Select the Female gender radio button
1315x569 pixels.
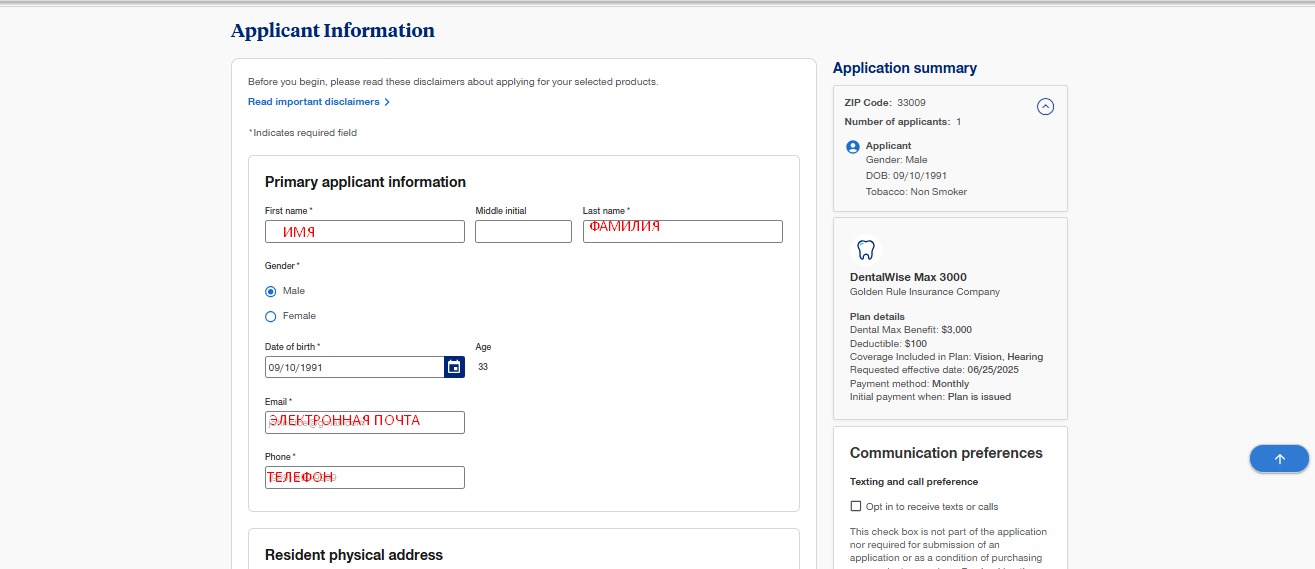point(270,316)
